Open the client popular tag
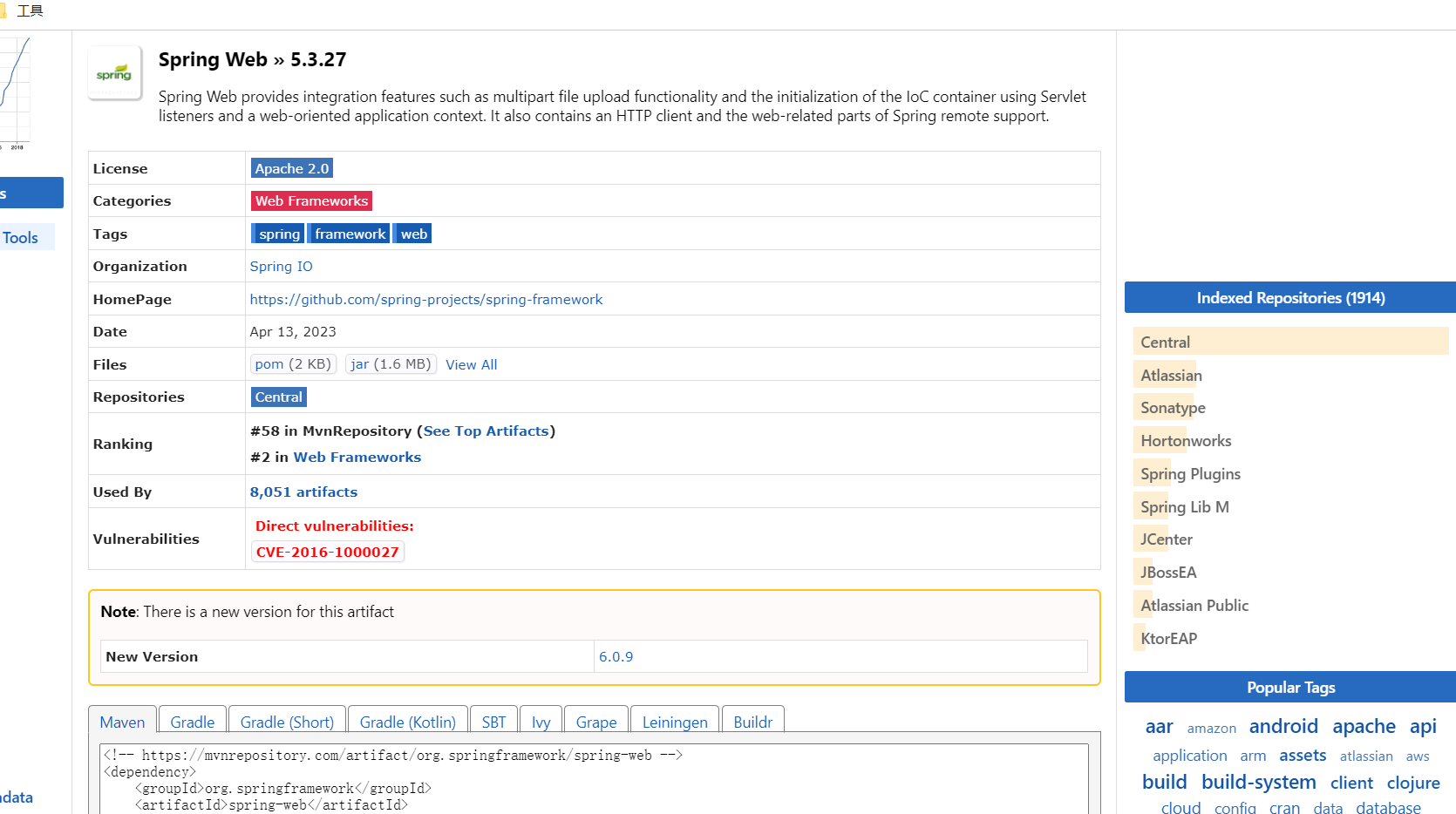 click(1351, 783)
